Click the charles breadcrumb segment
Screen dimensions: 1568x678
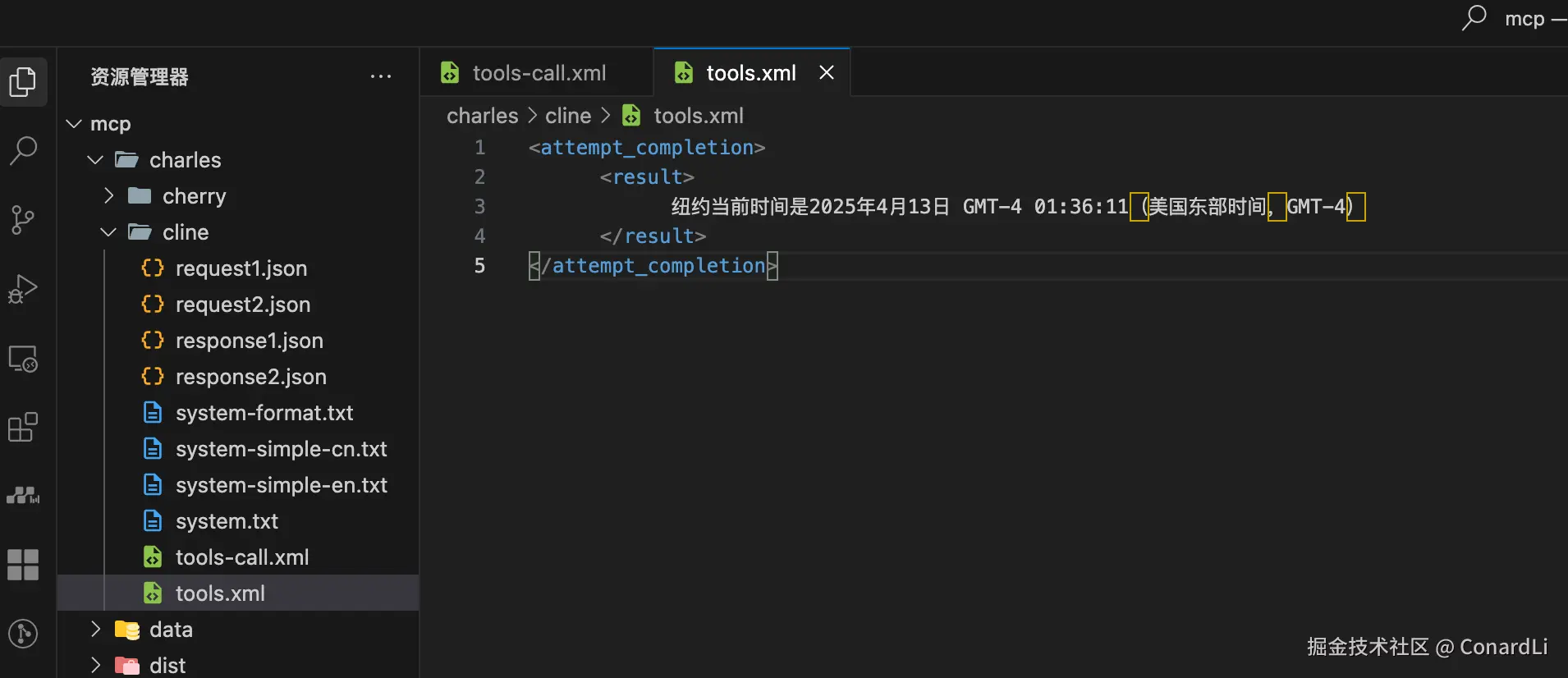[x=482, y=116]
